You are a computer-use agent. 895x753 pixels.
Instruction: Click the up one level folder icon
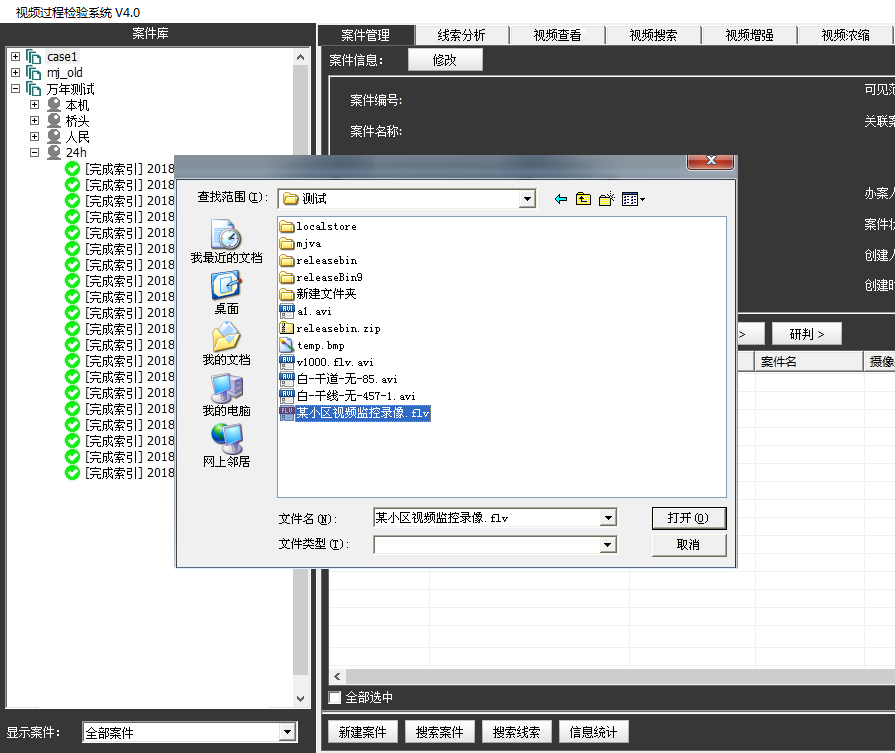[x=582, y=199]
